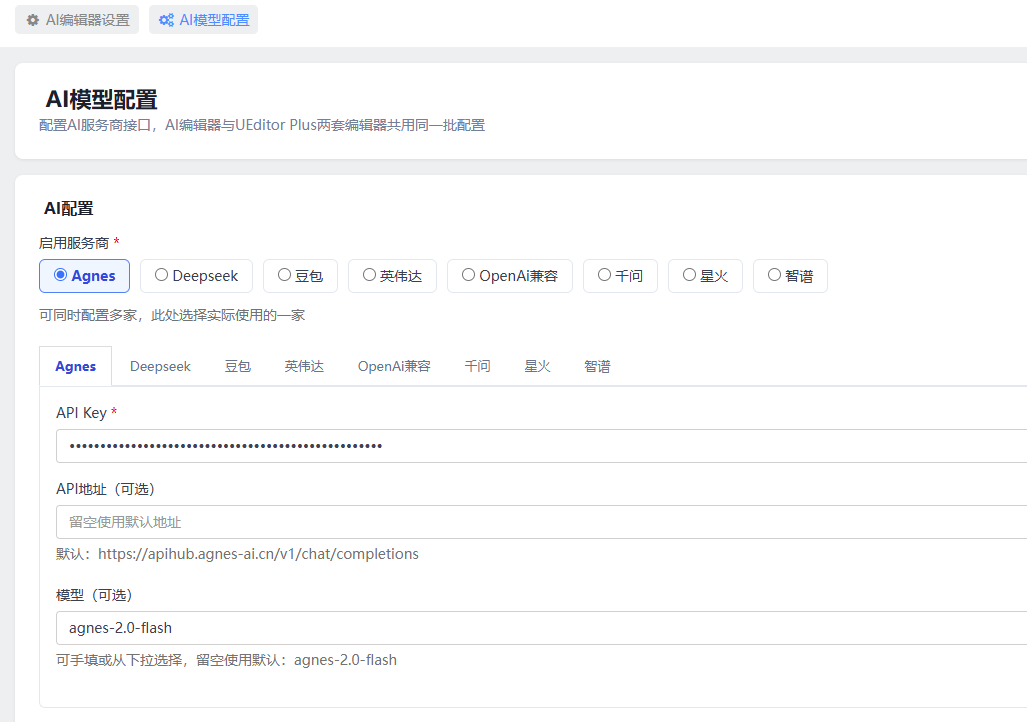Open the 模型 combo box agnes-2.0-flash
Image resolution: width=1027 pixels, height=722 pixels.
[541, 628]
